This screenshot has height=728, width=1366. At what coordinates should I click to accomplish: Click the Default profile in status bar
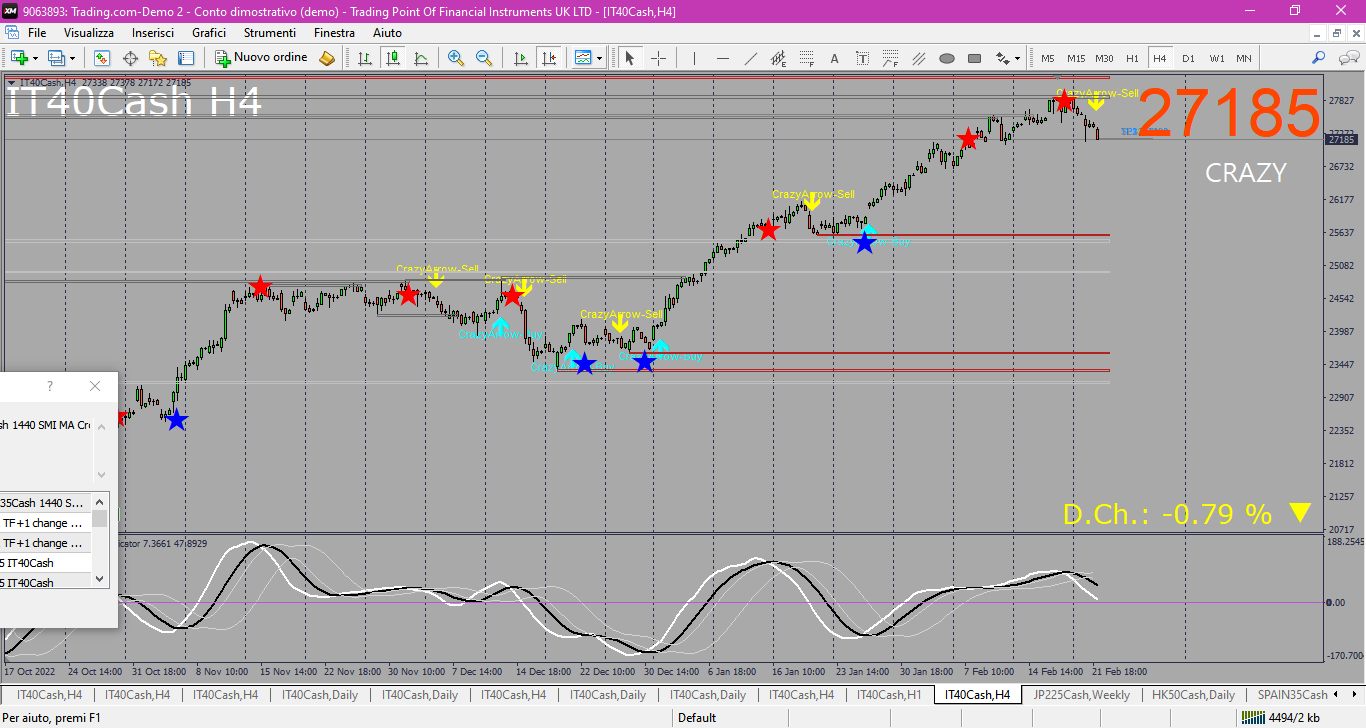pos(697,717)
